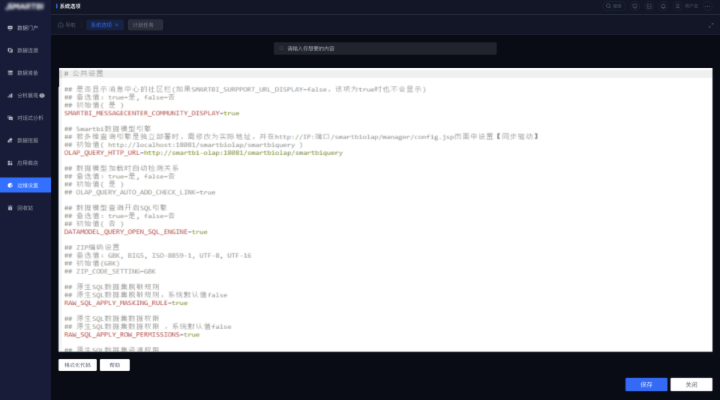Open 数据准备 in the sidebar
The width and height of the screenshot is (720, 400).
(27, 73)
